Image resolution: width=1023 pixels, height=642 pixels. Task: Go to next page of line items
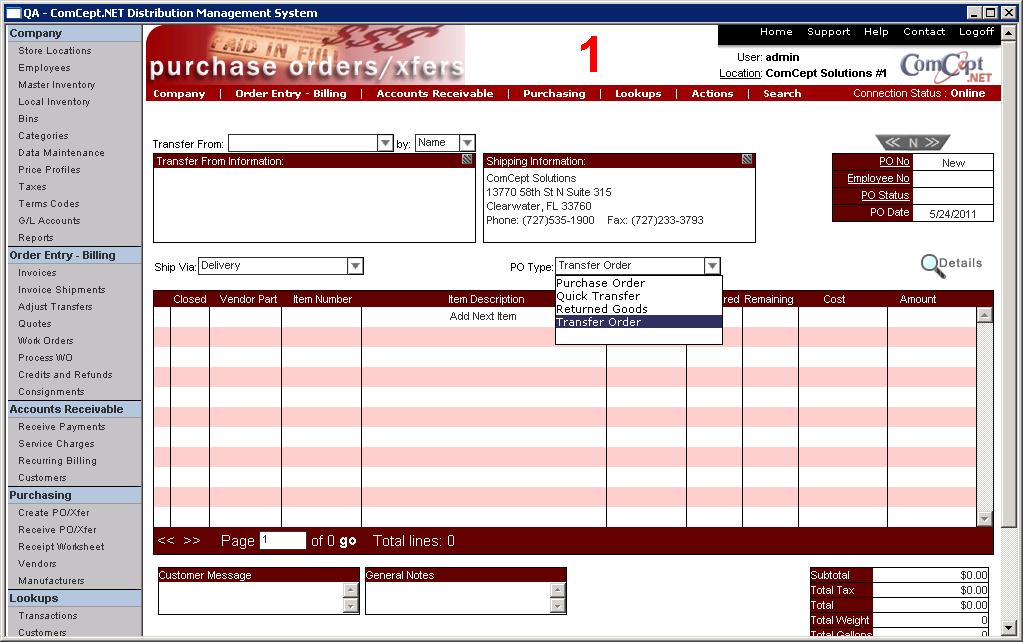coord(192,541)
